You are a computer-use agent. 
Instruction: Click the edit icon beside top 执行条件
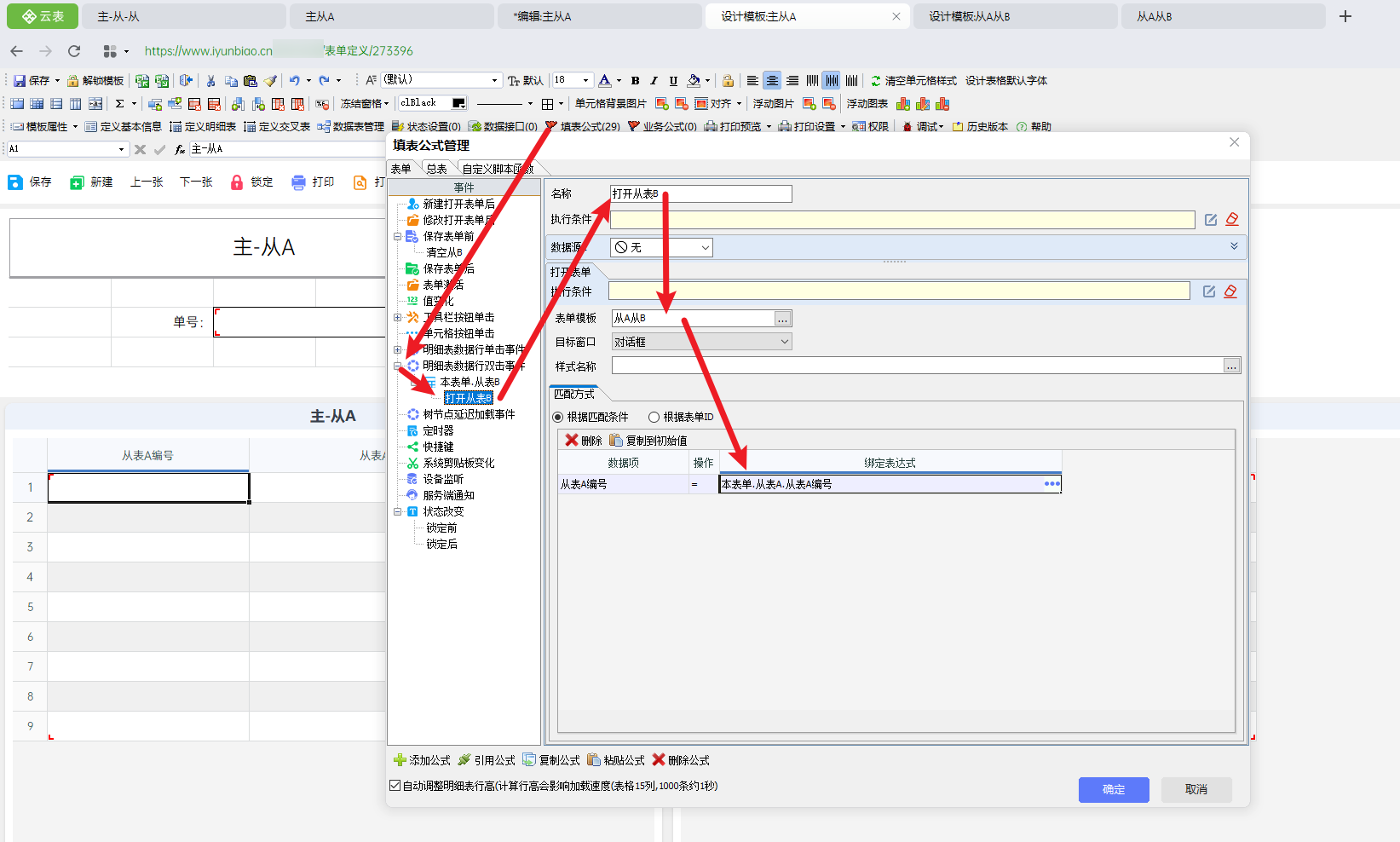point(1211,220)
